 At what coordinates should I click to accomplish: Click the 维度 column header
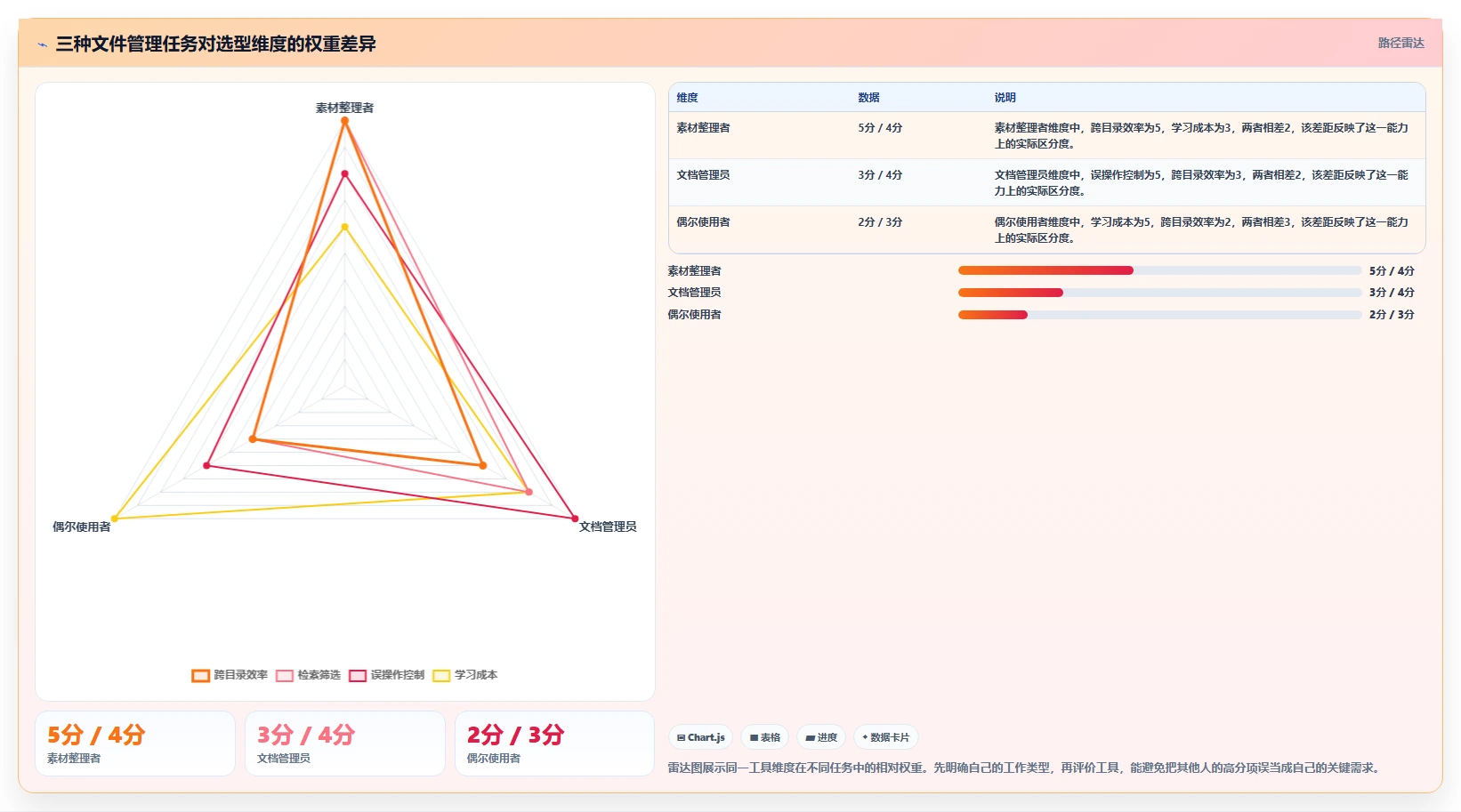coord(687,98)
